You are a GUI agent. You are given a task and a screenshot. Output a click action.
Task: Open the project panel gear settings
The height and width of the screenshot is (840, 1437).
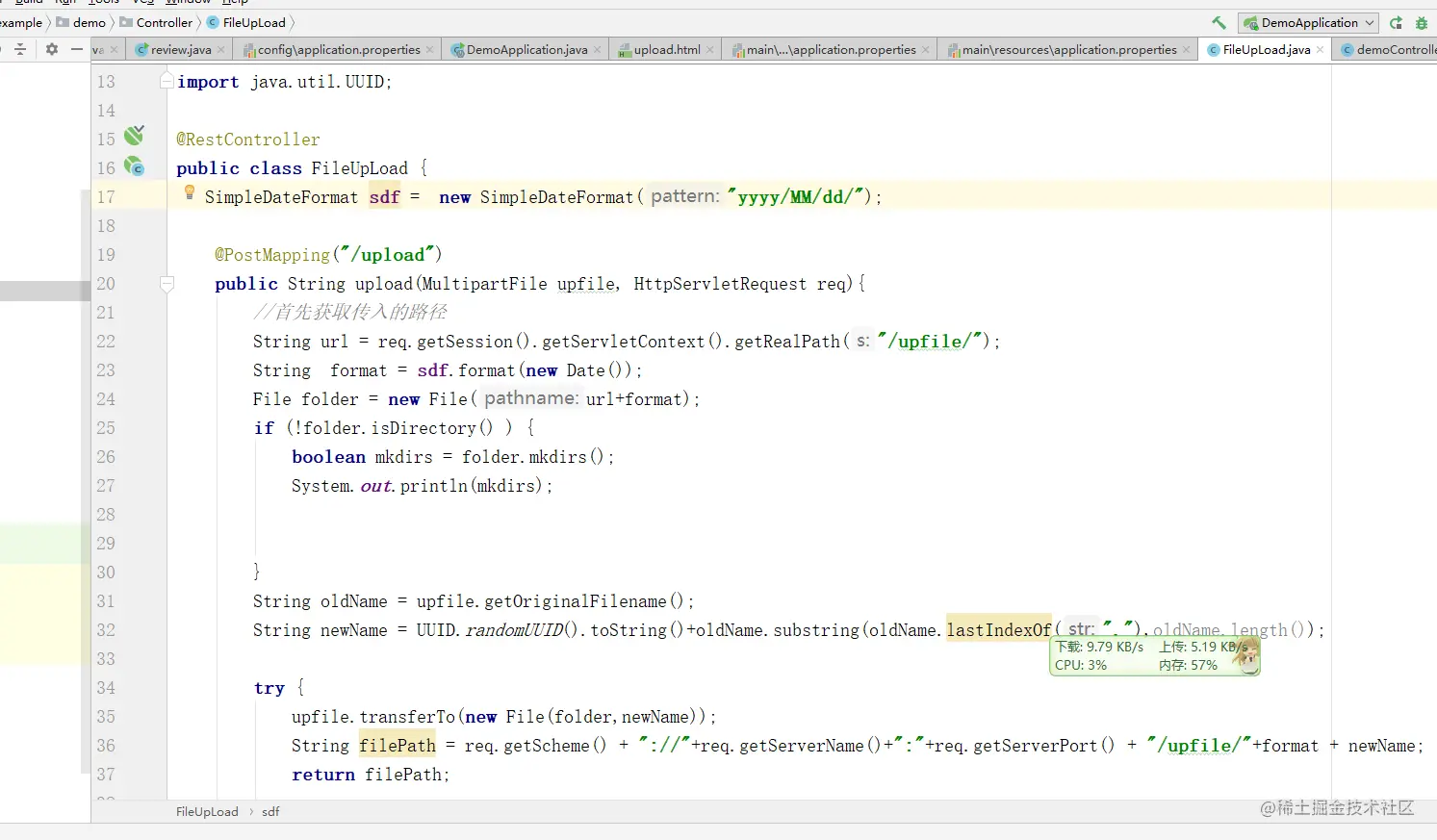[x=52, y=49]
